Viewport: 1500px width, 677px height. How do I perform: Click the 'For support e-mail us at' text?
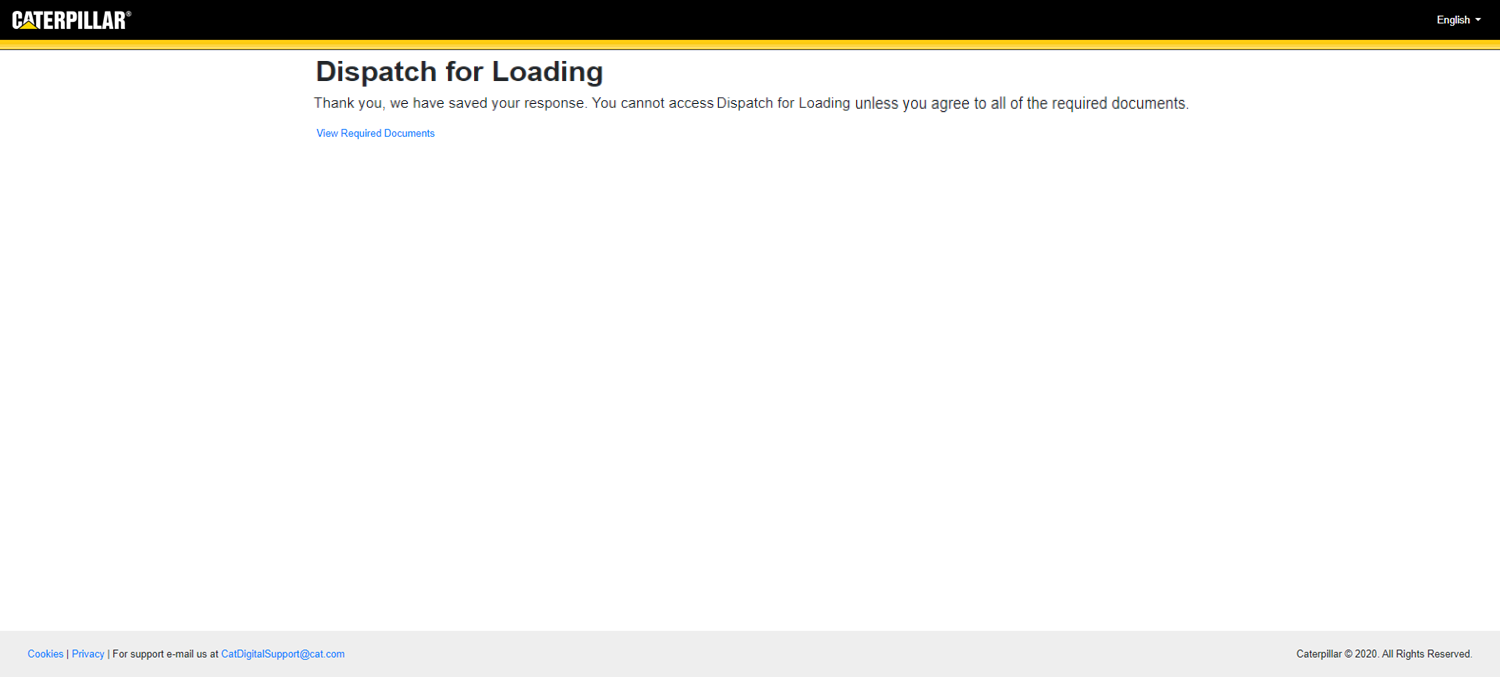tap(165, 654)
